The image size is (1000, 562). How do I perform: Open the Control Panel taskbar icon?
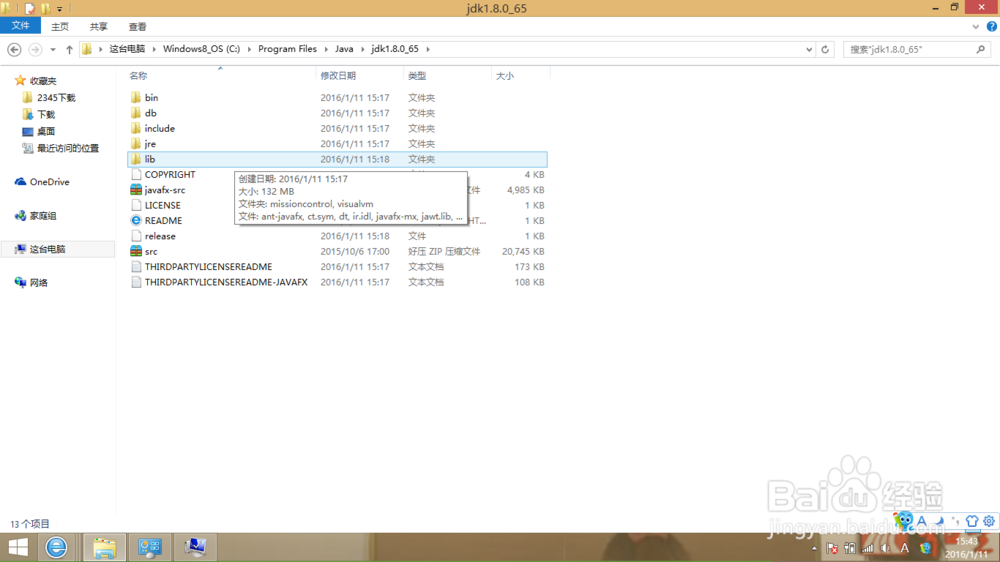tap(150, 547)
